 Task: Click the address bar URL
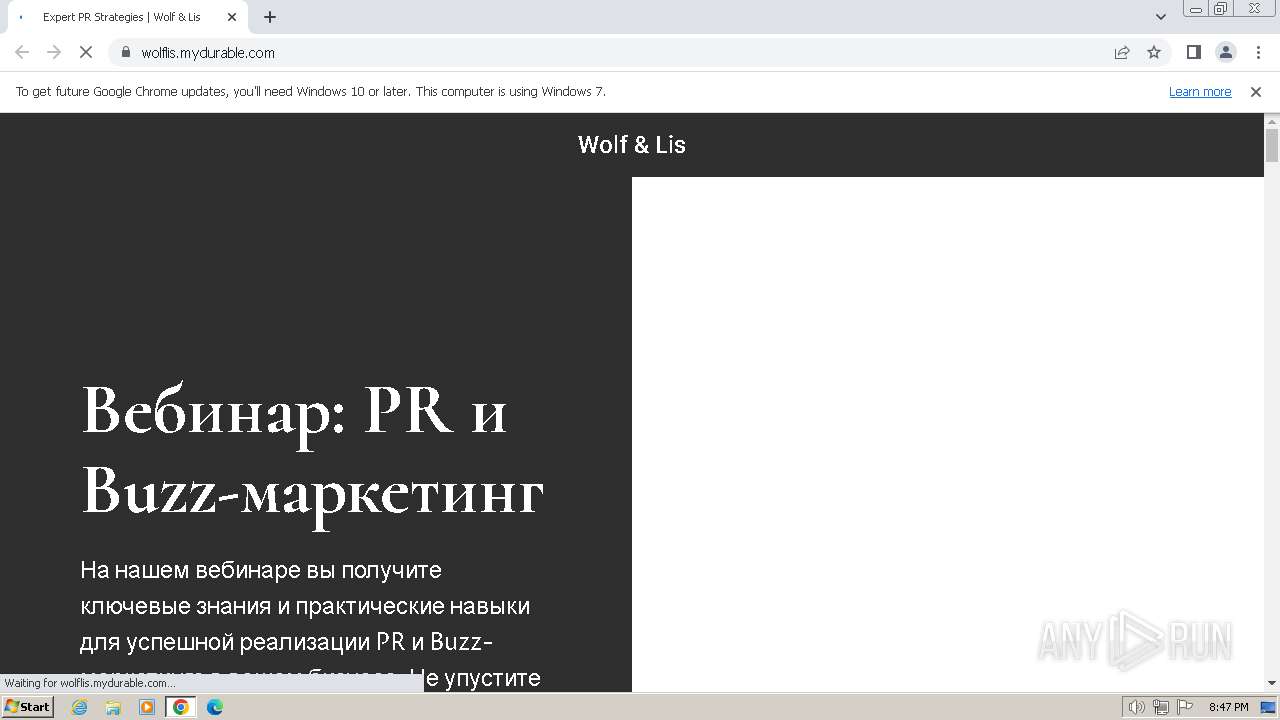click(x=208, y=52)
